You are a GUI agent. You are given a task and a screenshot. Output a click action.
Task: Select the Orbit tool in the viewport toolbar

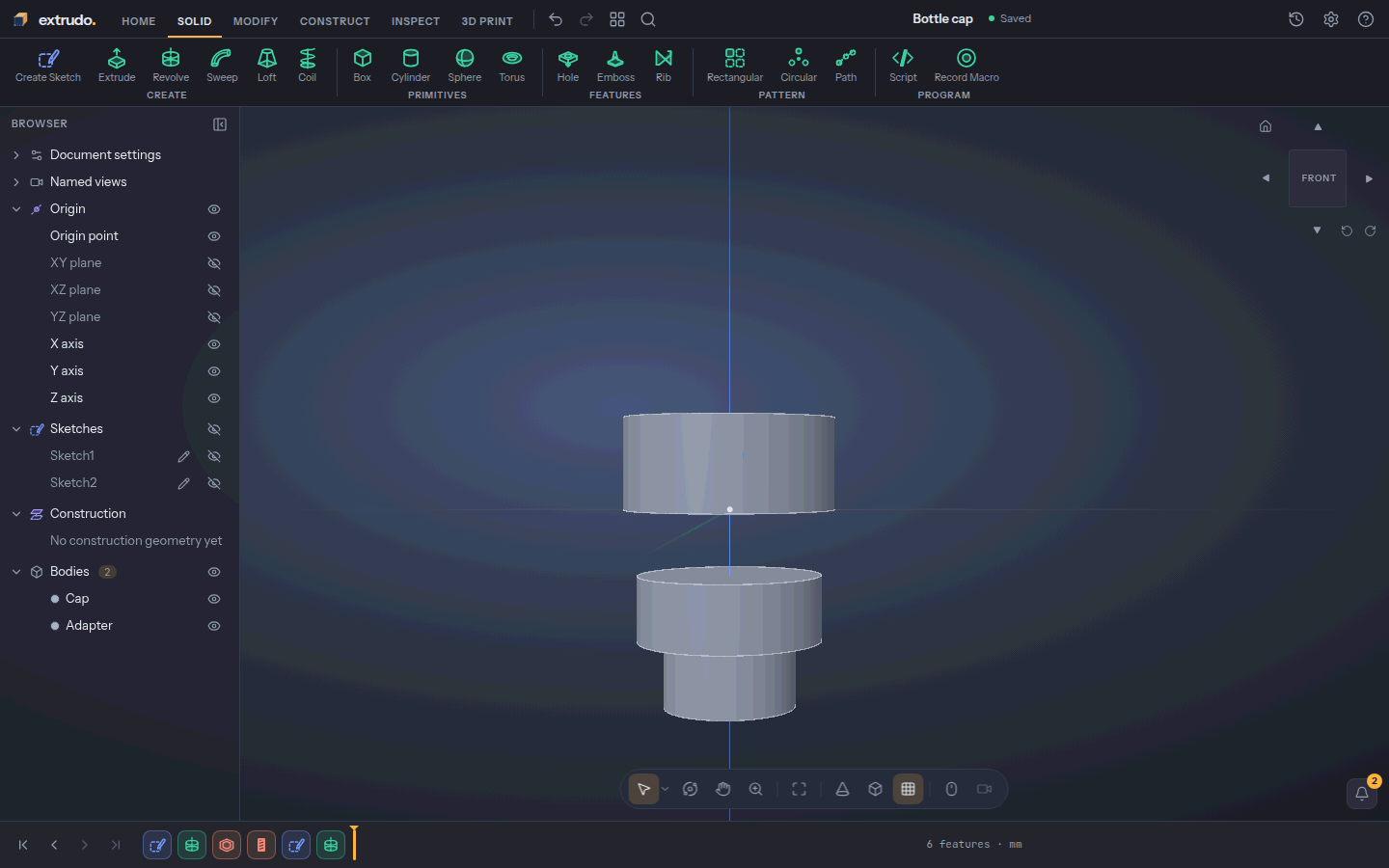click(691, 789)
